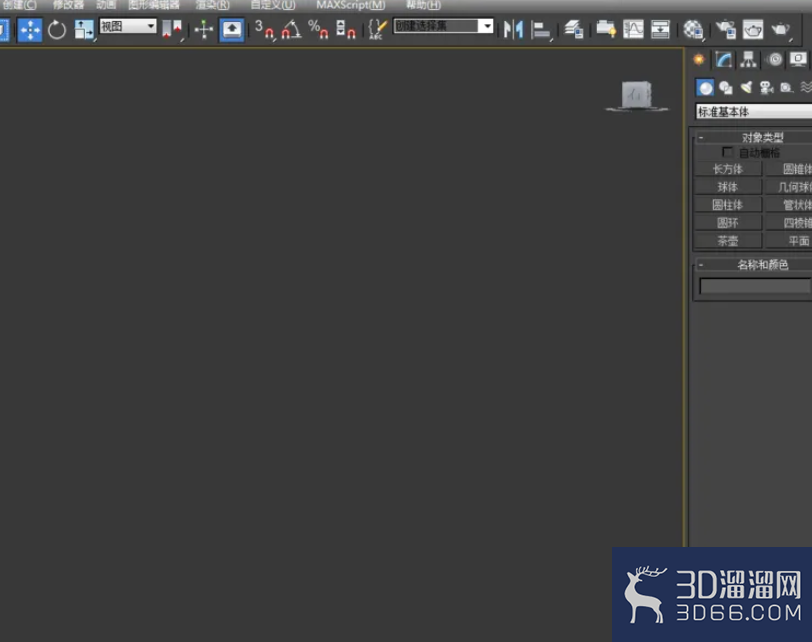Open the 图形编辑器 menu
812x642 pixels.
(154, 5)
